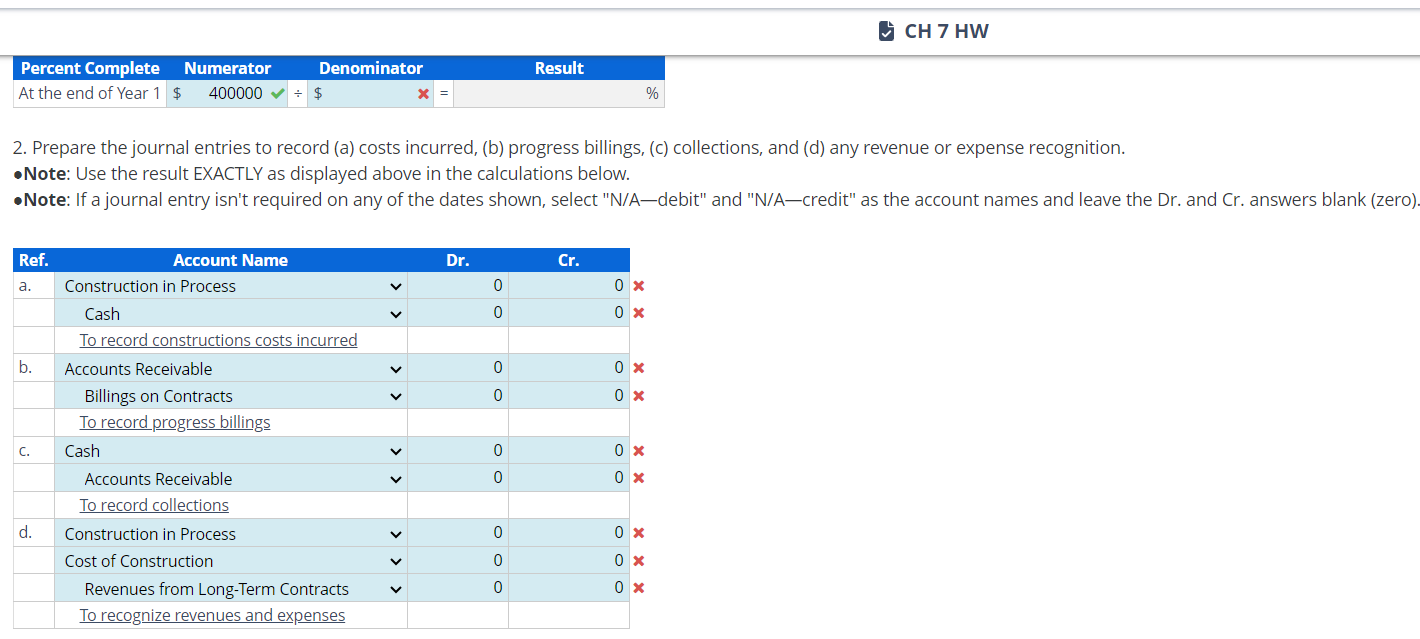The height and width of the screenshot is (639, 1420).
Task: Open the Cash account dropdown in entry c
Action: coord(395,450)
